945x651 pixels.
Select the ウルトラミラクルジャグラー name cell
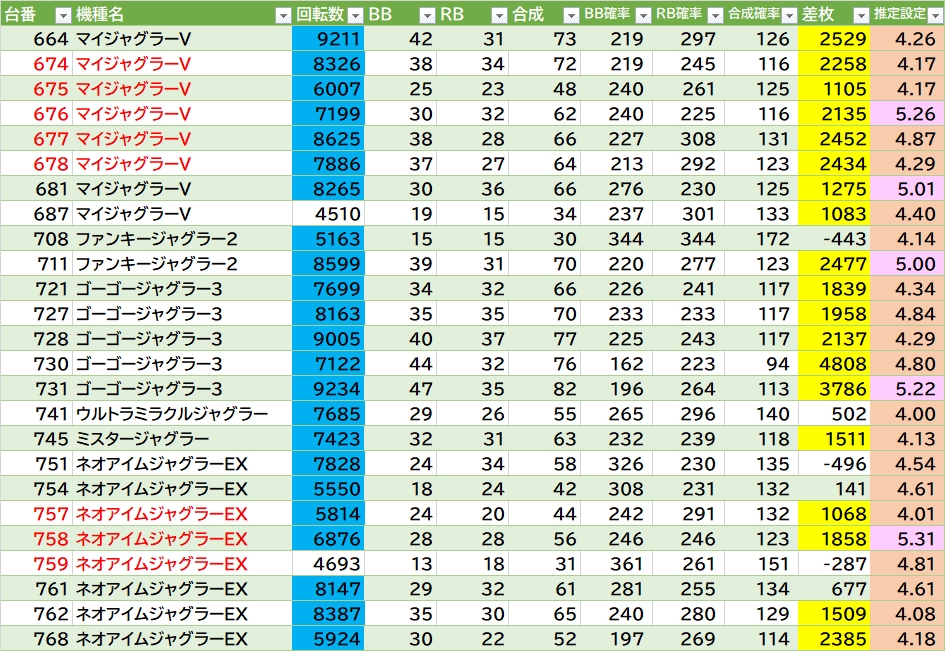[x=183, y=414]
